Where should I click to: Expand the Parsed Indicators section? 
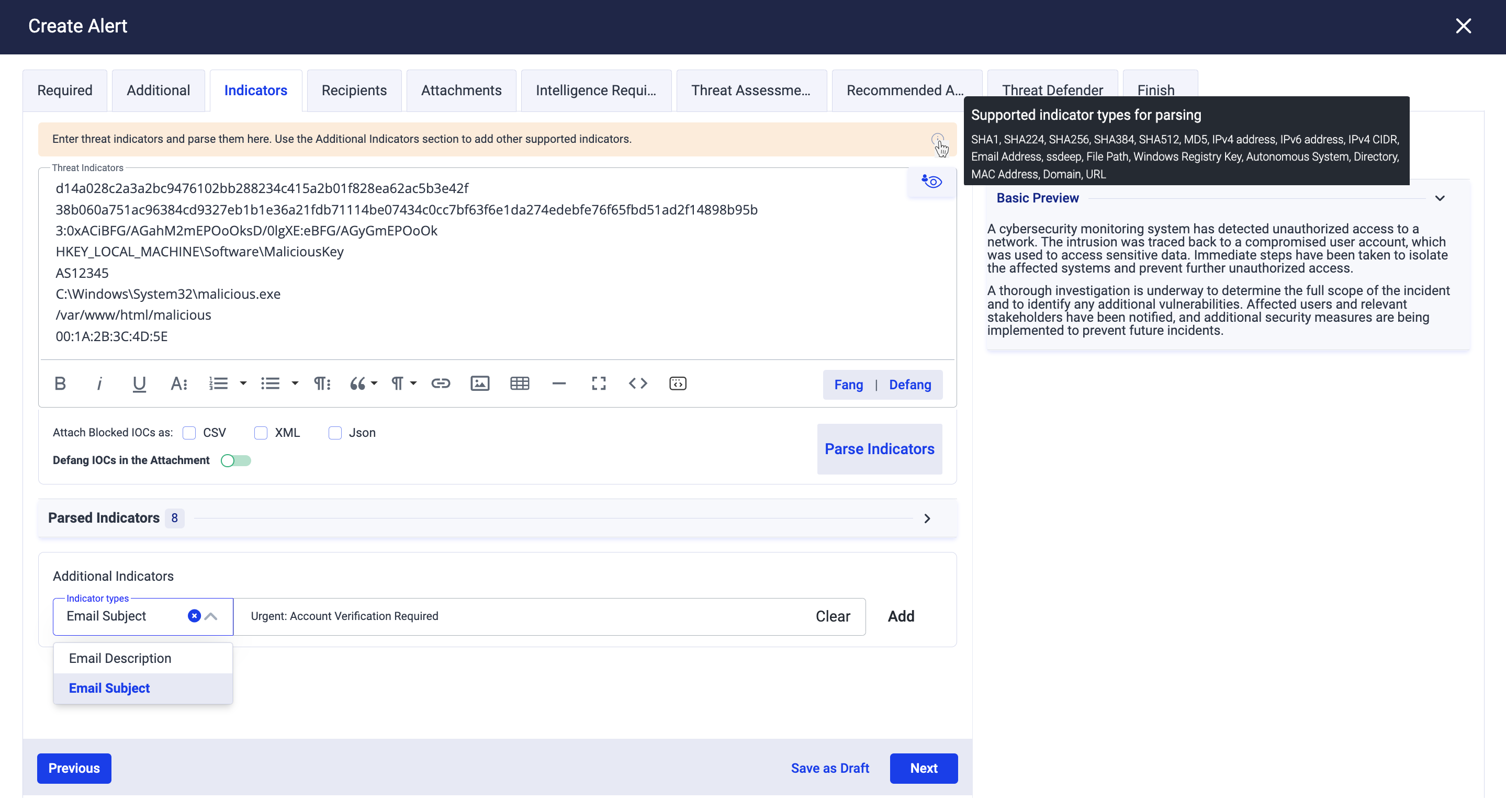click(x=927, y=518)
